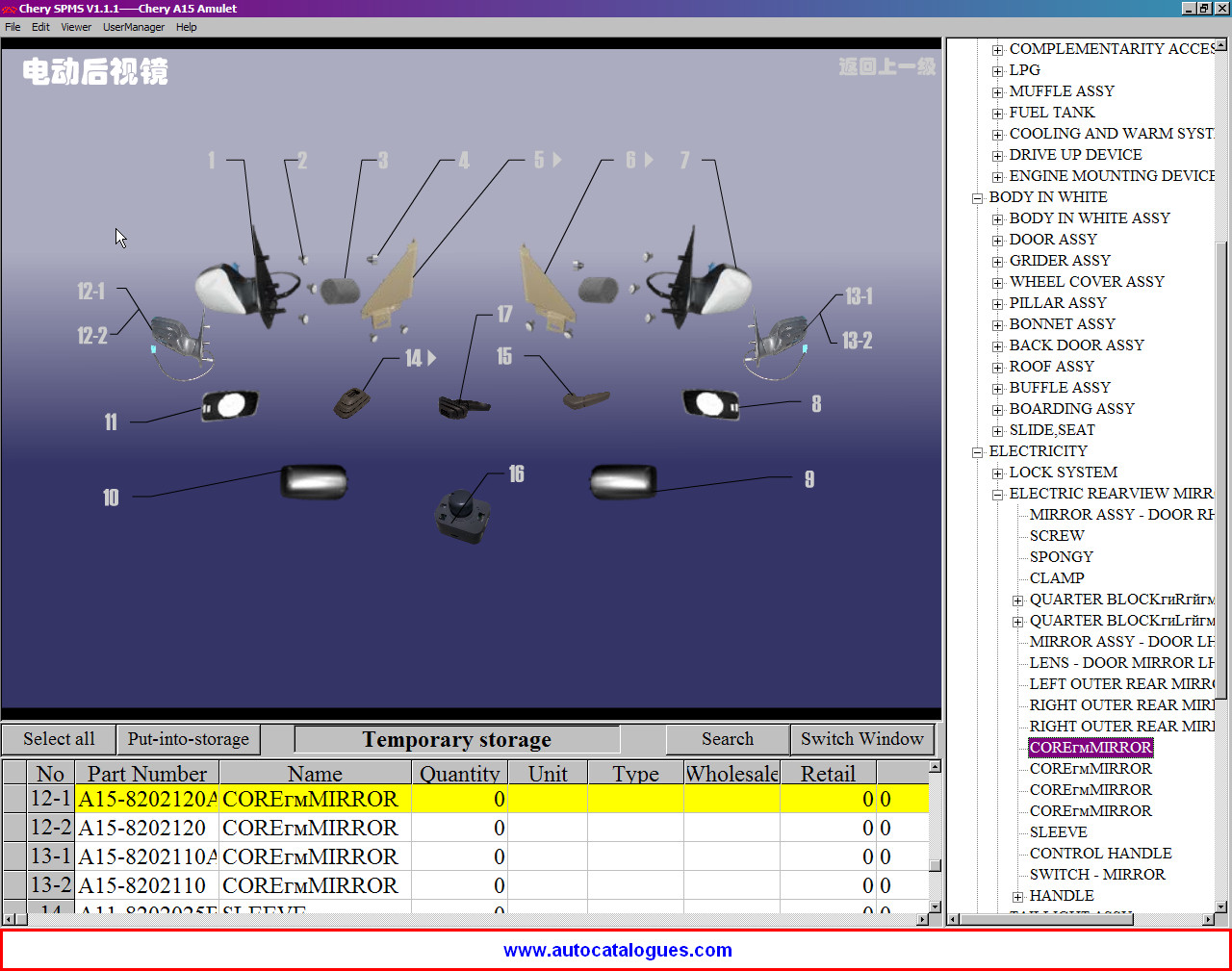Click the Put-into-storage button

(x=189, y=739)
